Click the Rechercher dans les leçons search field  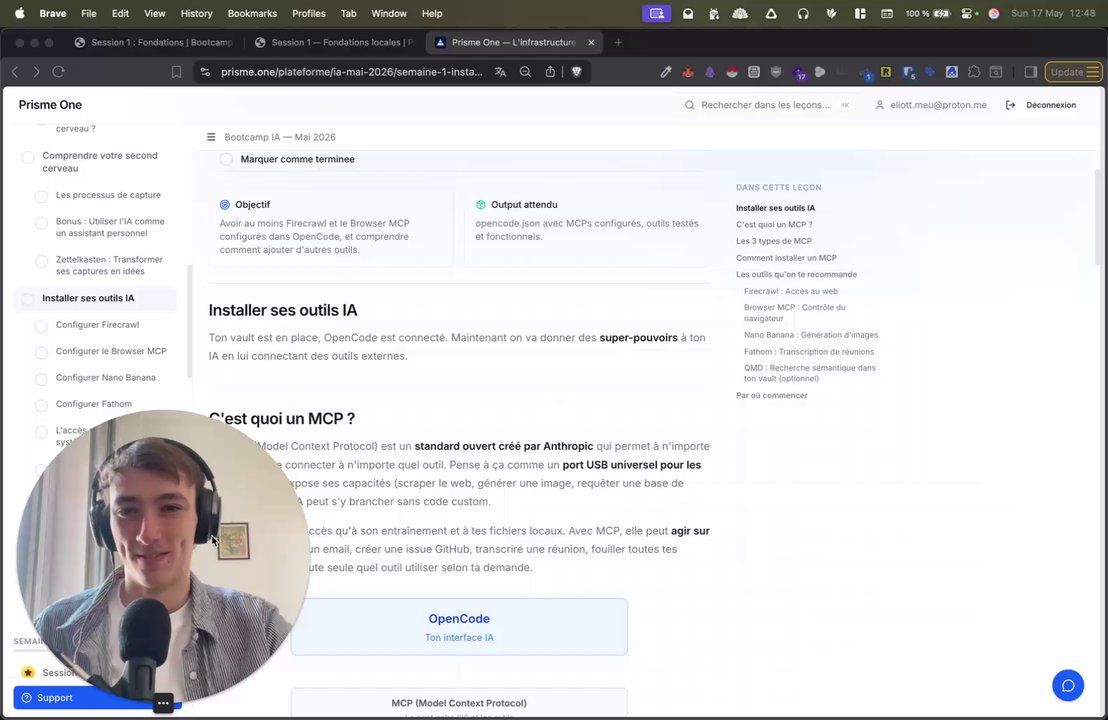coord(766,105)
